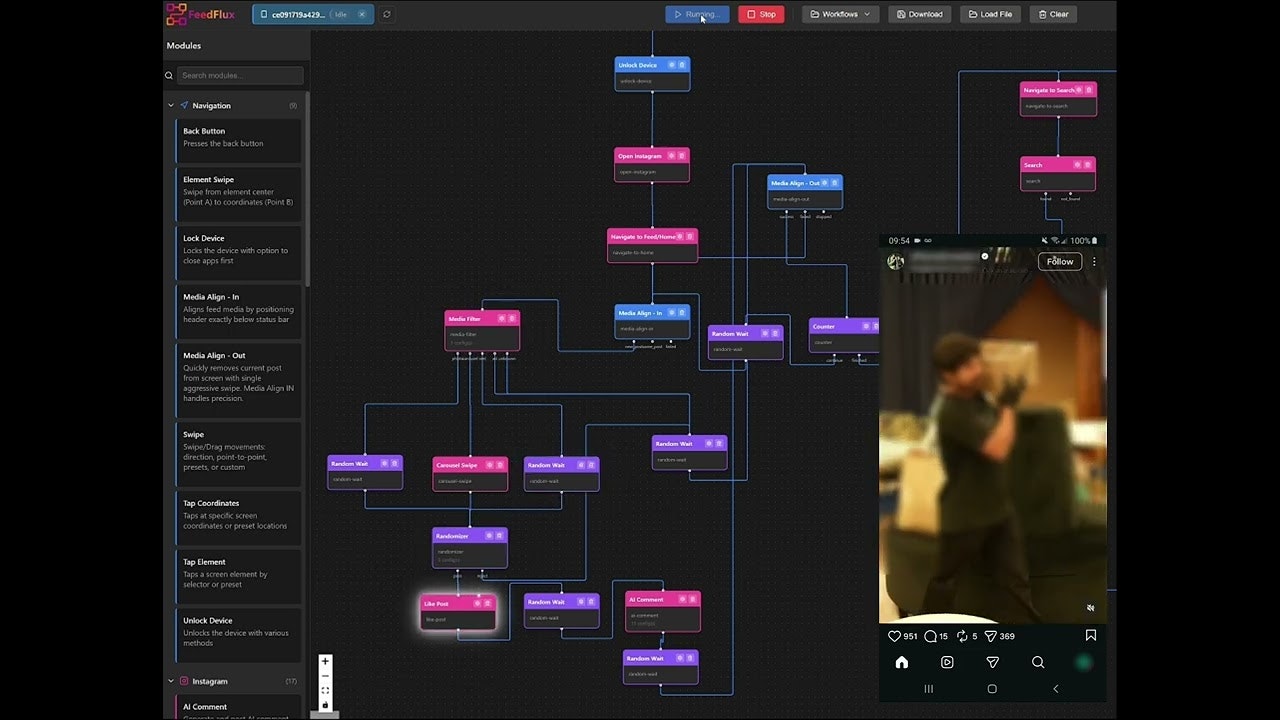Click the Download button

tap(919, 14)
